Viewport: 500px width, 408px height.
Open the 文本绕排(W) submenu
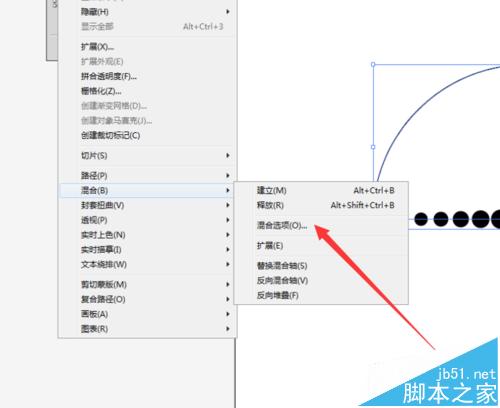[147, 264]
